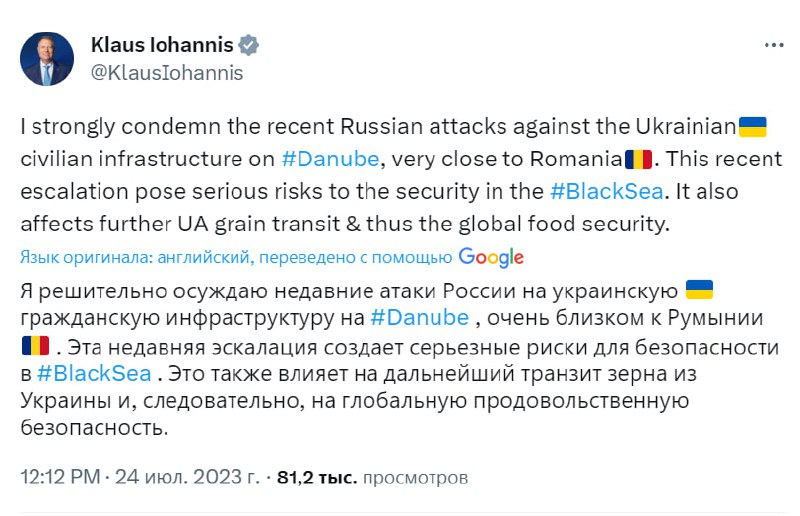This screenshot has height=516, width=800.
Task: Click Ukrainian flag emoji after 'украинскую'
Action: tap(698, 290)
